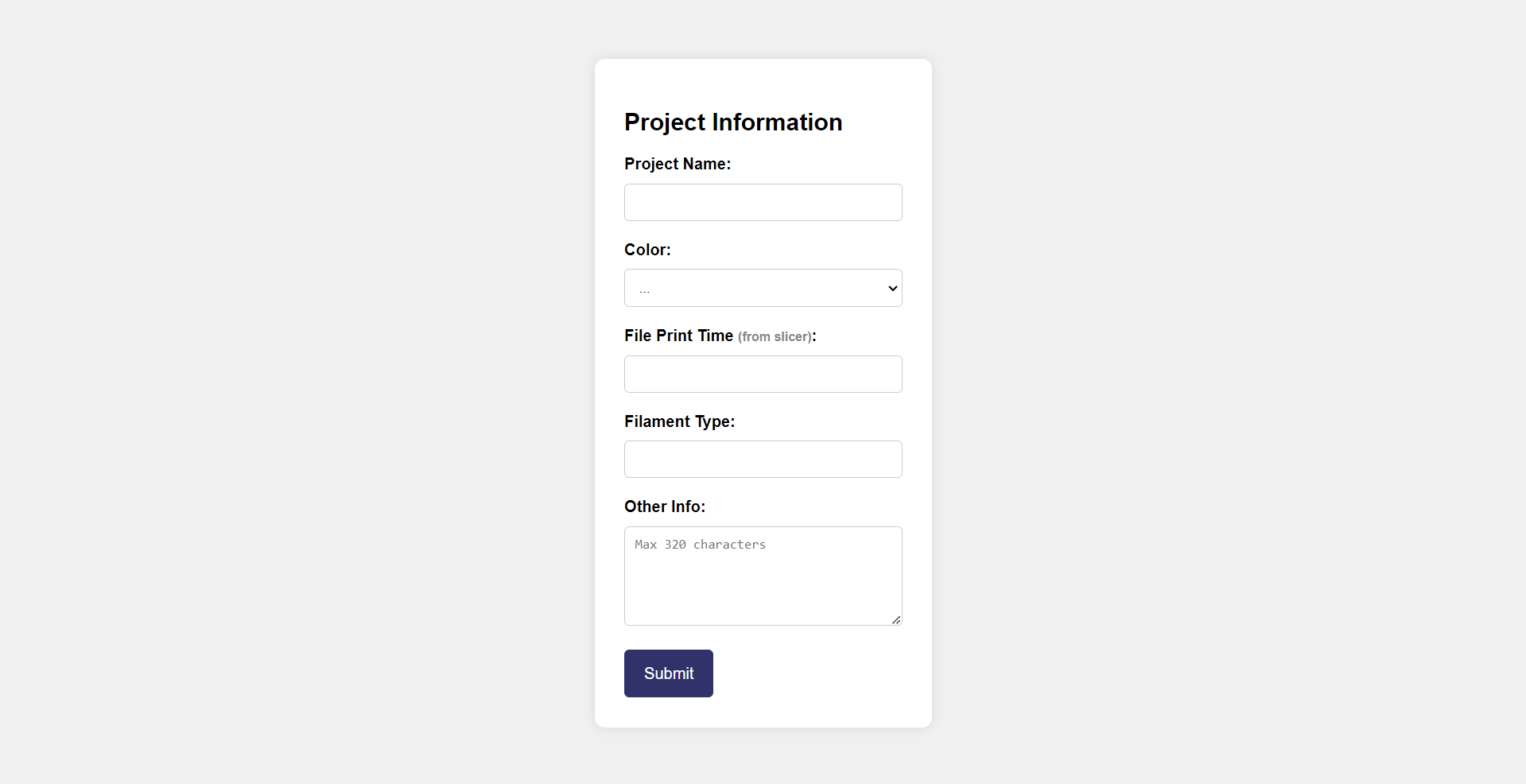
Task: Click the word "Time" in the print label
Action: pos(715,336)
